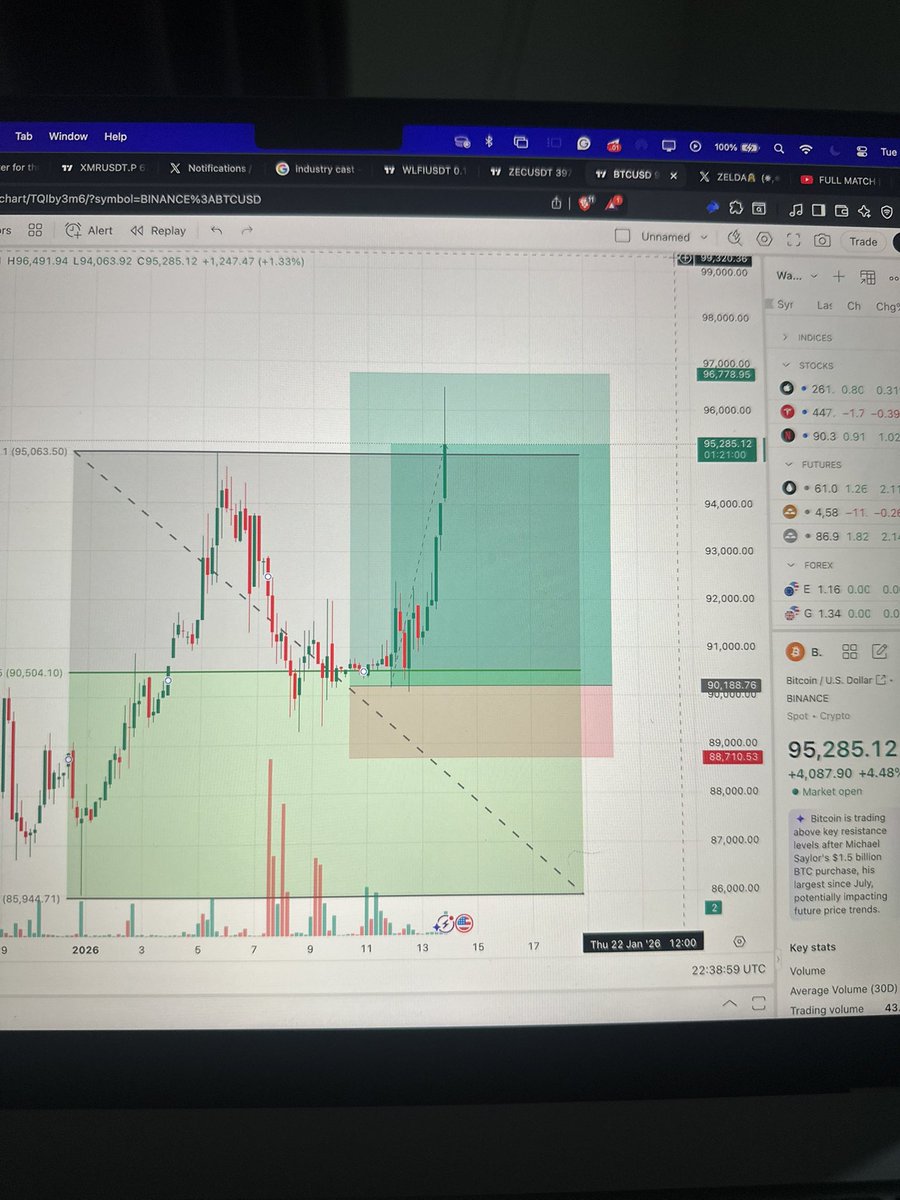Open the Alert tool in toolbar
Screen dimensions: 900x1200
89,230
